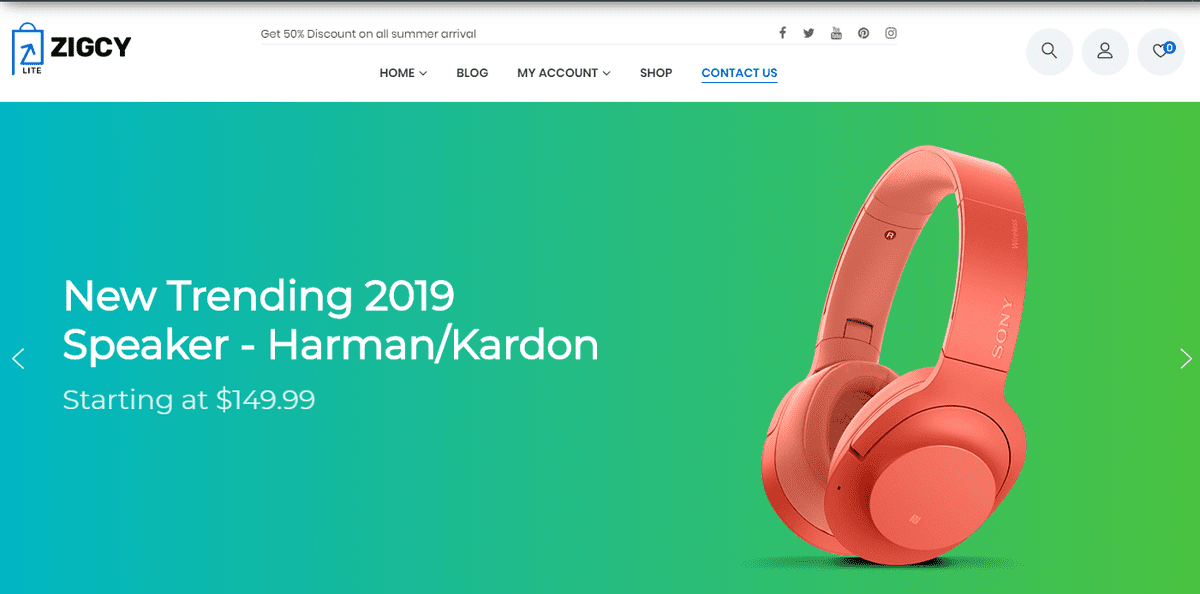Click the New Trending 2019 Speaker headline
The image size is (1200, 594).
[330, 320]
